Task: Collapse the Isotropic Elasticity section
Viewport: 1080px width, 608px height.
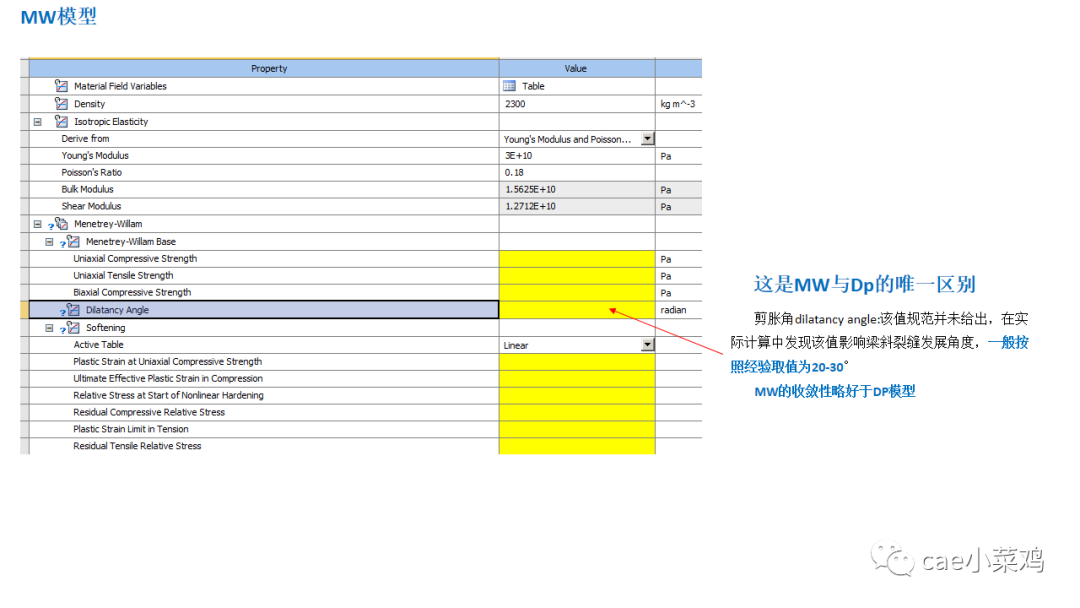Action: (36, 121)
